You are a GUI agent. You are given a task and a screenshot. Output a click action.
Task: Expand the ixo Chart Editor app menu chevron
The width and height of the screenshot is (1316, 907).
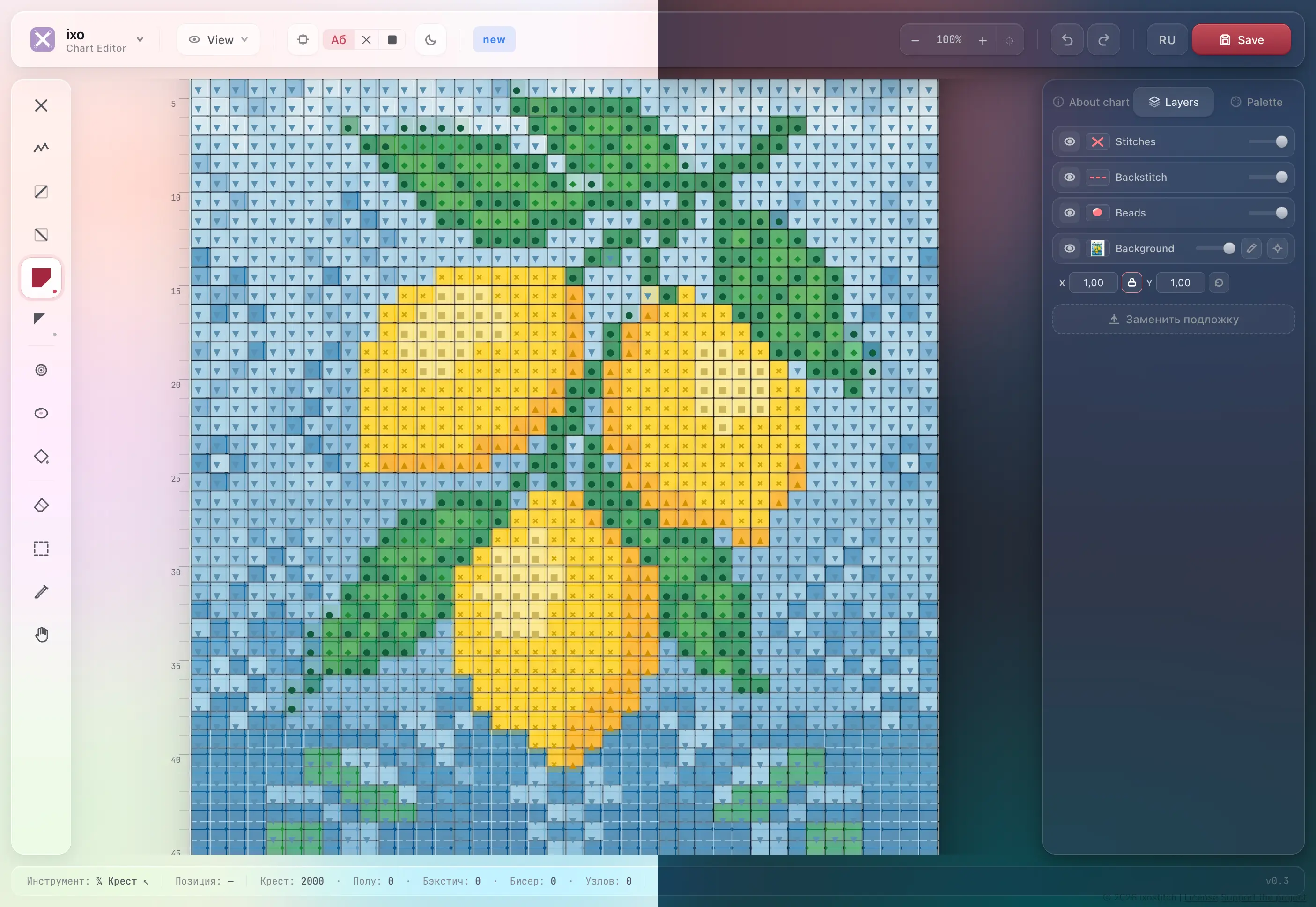pos(140,39)
